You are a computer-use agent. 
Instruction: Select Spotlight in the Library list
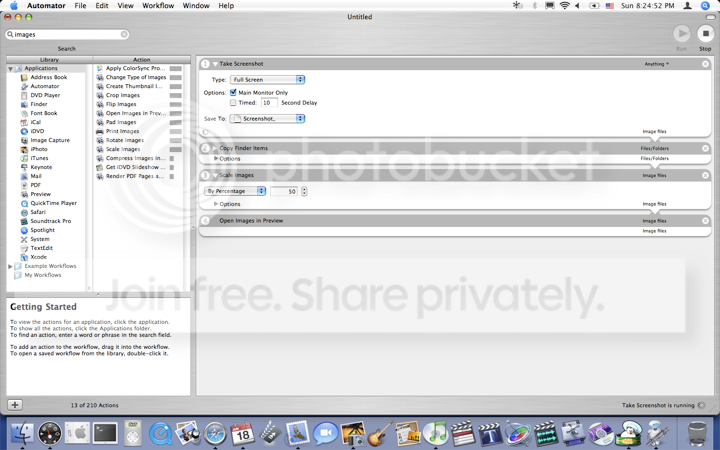coord(42,230)
